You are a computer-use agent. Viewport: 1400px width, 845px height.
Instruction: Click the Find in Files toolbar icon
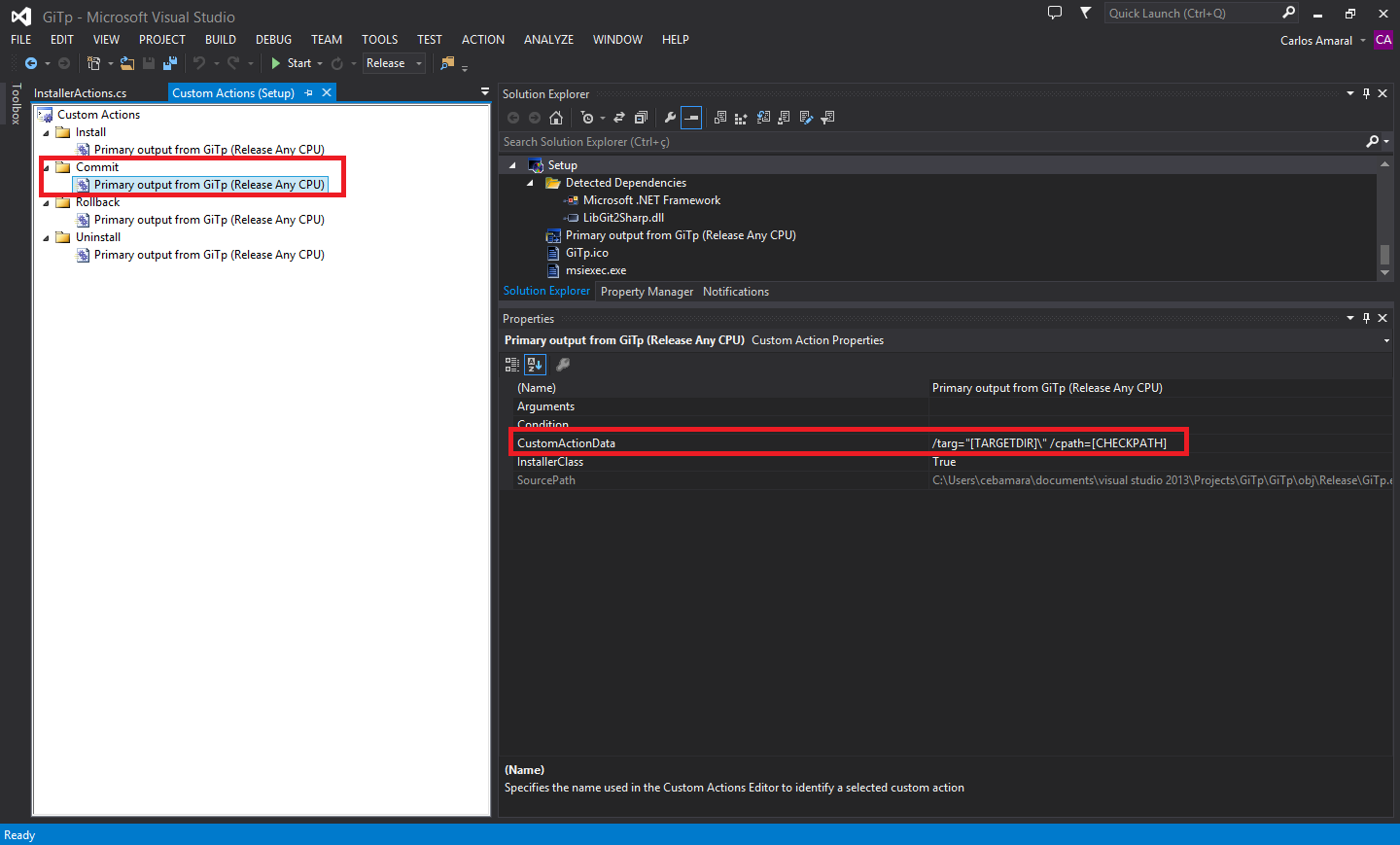[447, 63]
